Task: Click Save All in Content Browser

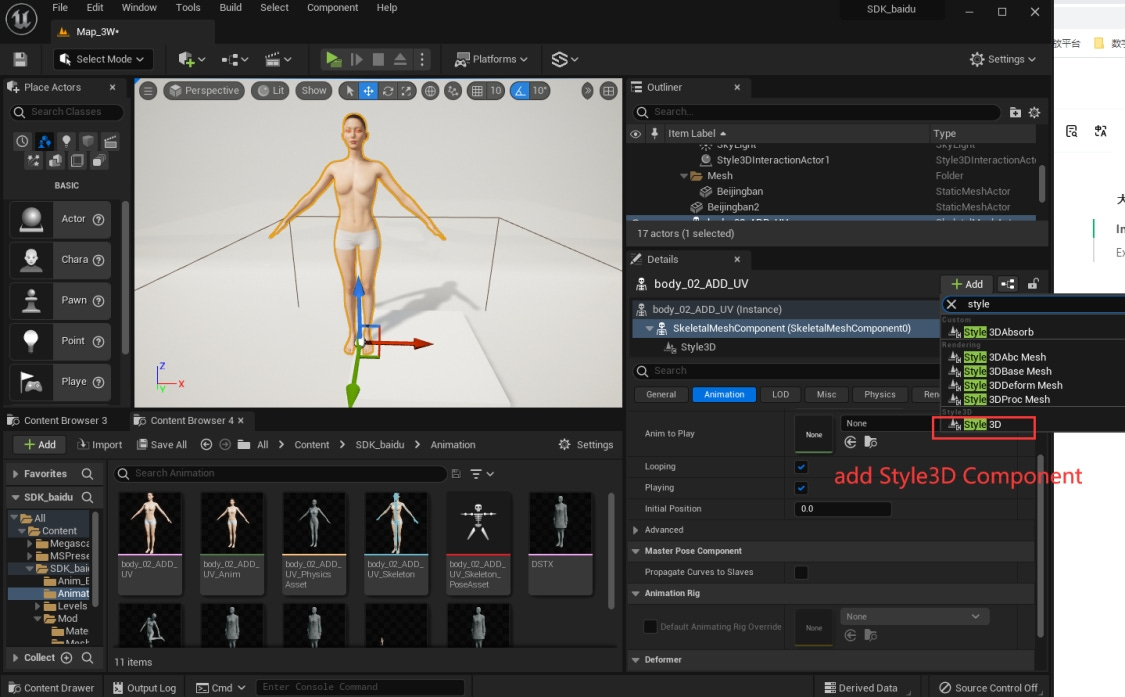Action: 162,445
